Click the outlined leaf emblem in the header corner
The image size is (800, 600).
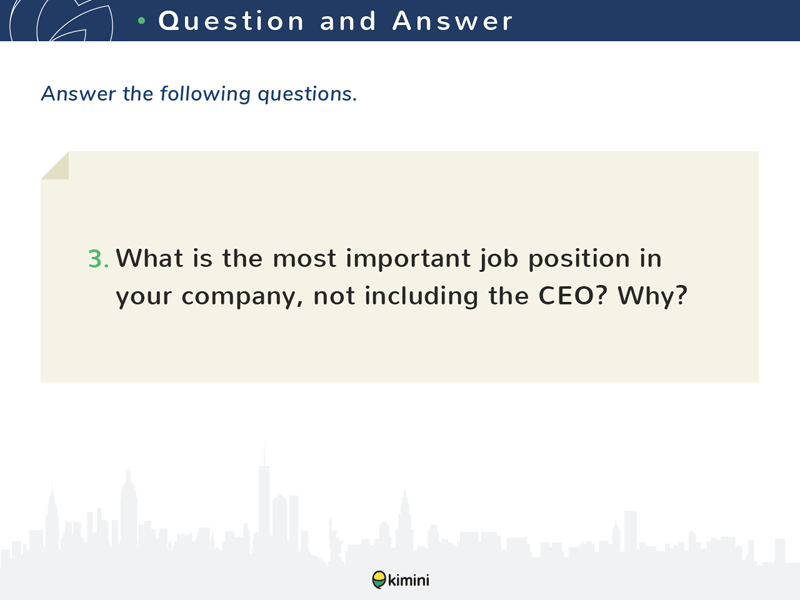[x=61, y=20]
